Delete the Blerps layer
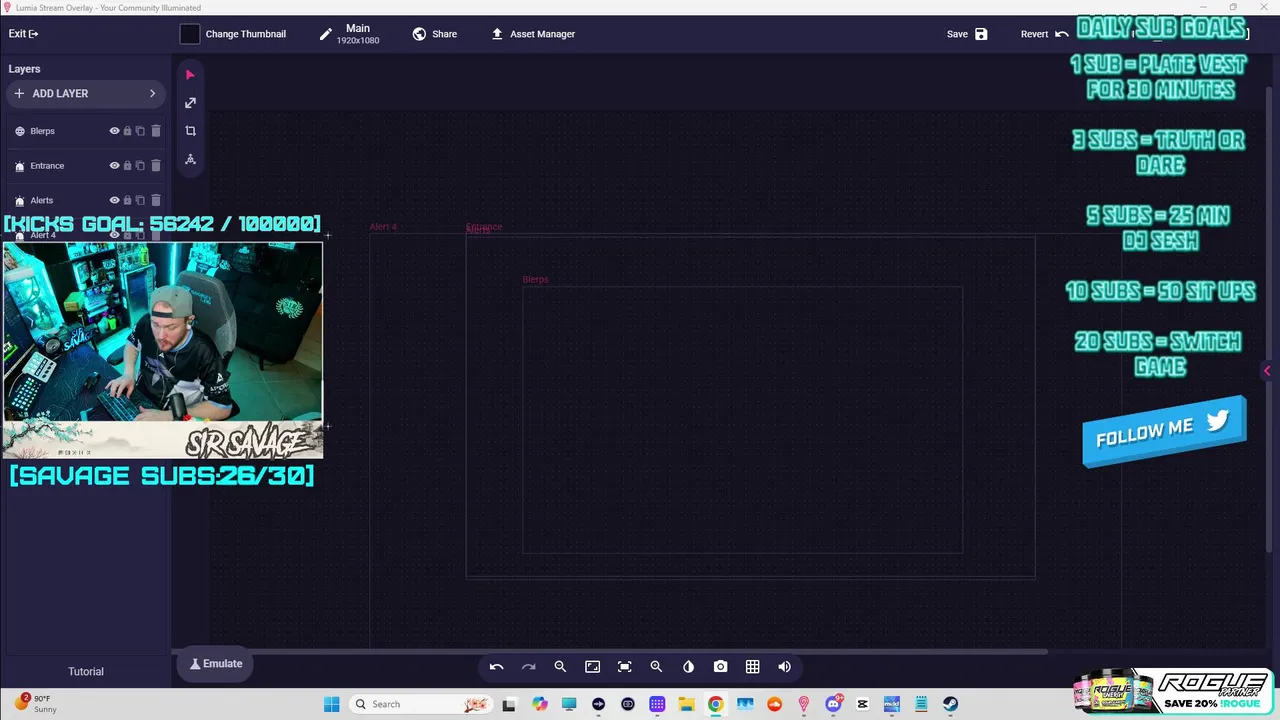 pos(155,131)
